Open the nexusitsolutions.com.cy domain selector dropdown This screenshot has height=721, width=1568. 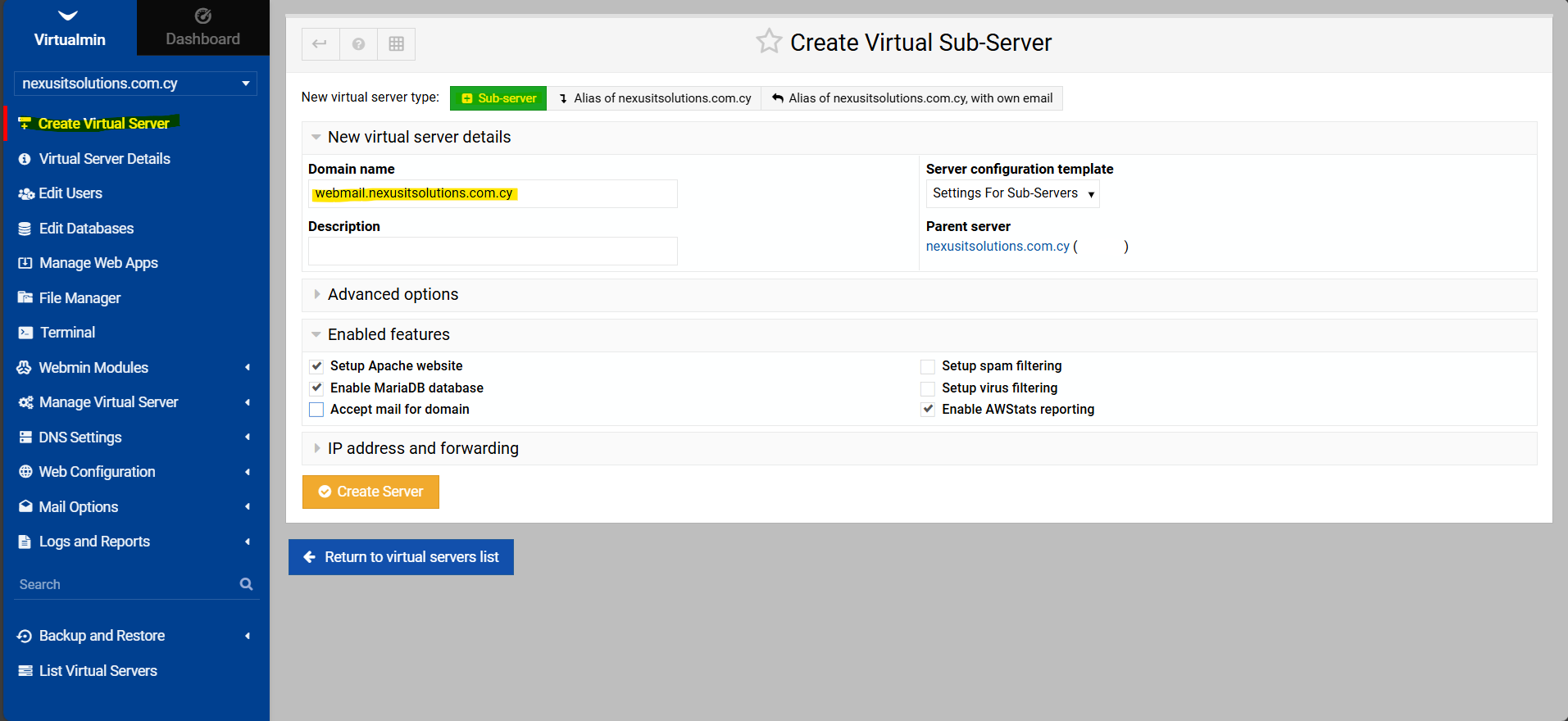135,84
